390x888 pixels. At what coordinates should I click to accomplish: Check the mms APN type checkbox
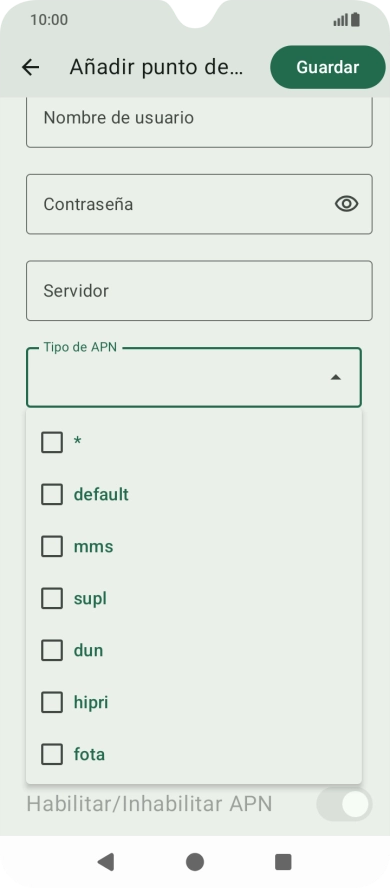pos(52,547)
